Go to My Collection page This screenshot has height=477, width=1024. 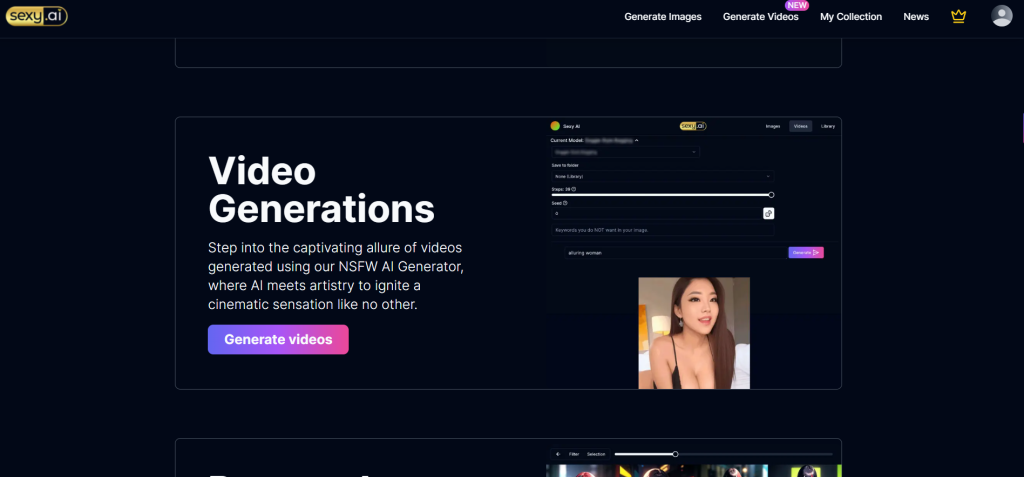pyautogui.click(x=851, y=17)
